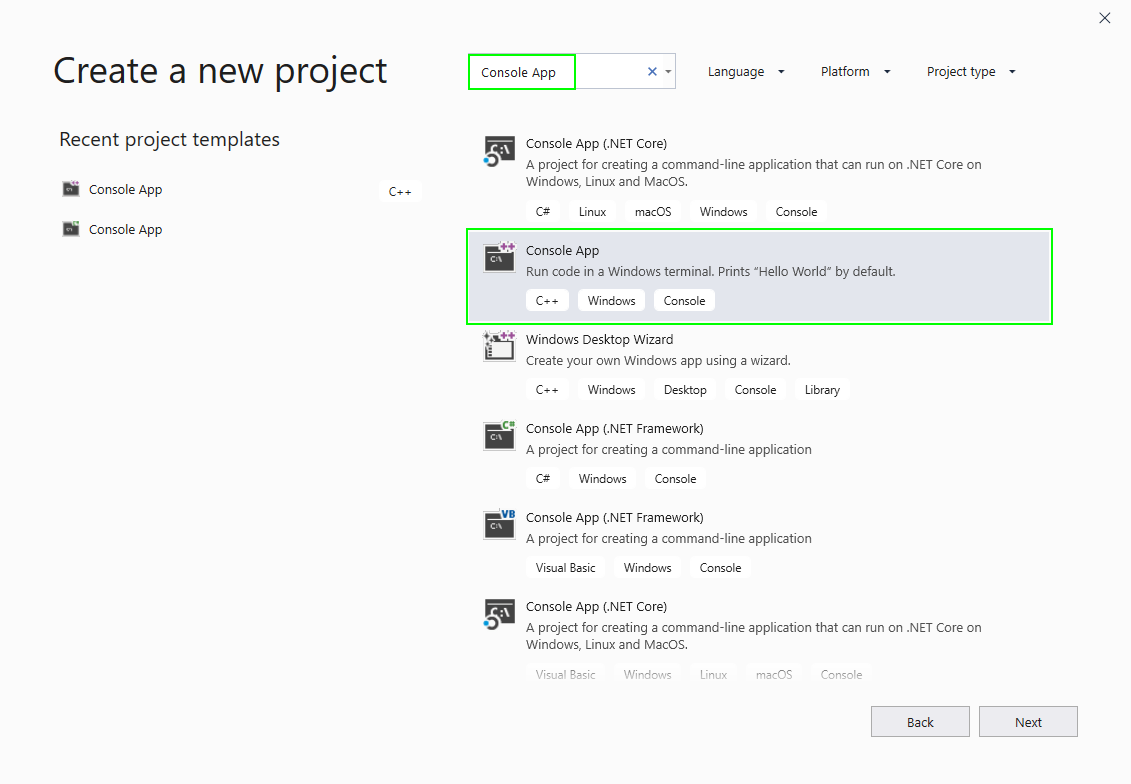Click the C++ Console App template icon

pyautogui.click(x=499, y=257)
